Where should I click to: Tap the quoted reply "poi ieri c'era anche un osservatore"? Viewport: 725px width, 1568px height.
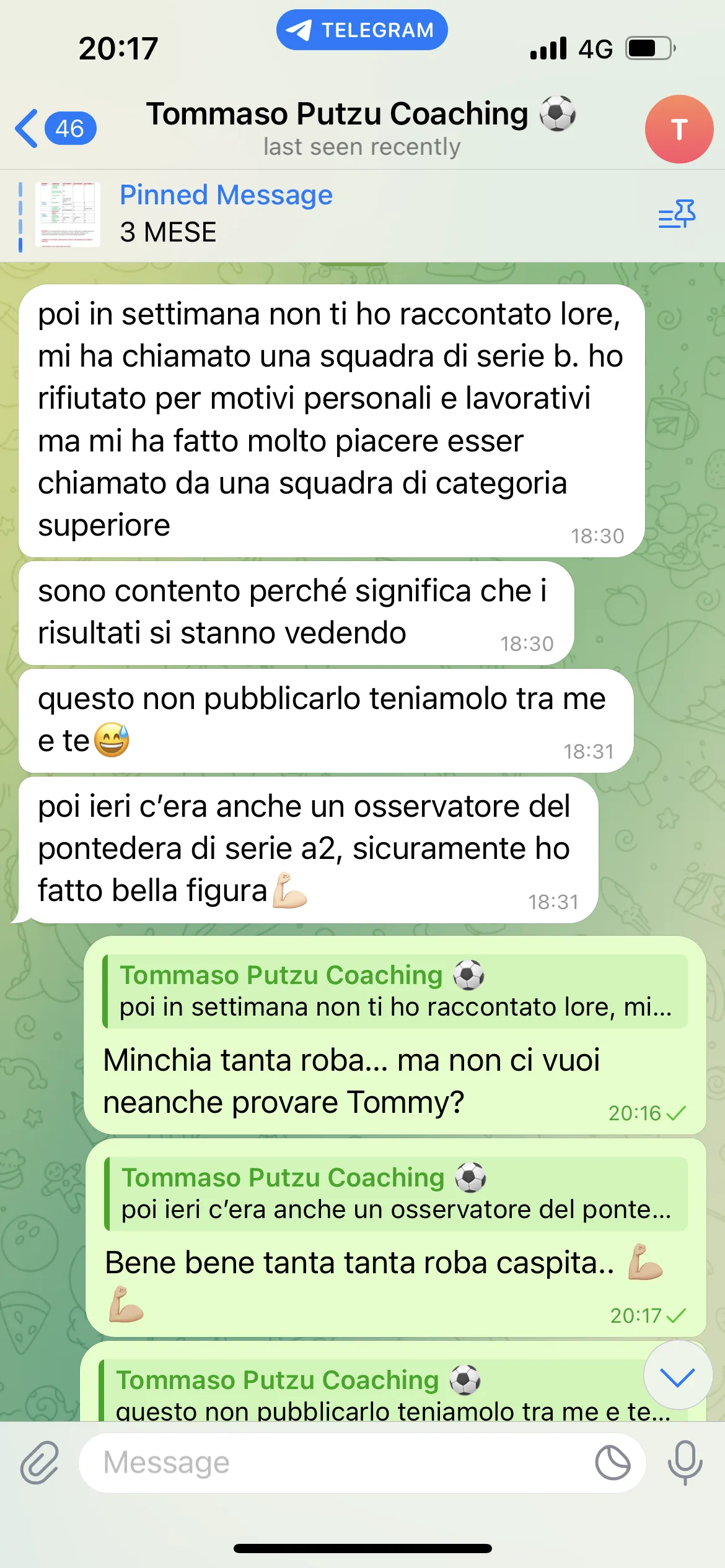click(x=397, y=1194)
